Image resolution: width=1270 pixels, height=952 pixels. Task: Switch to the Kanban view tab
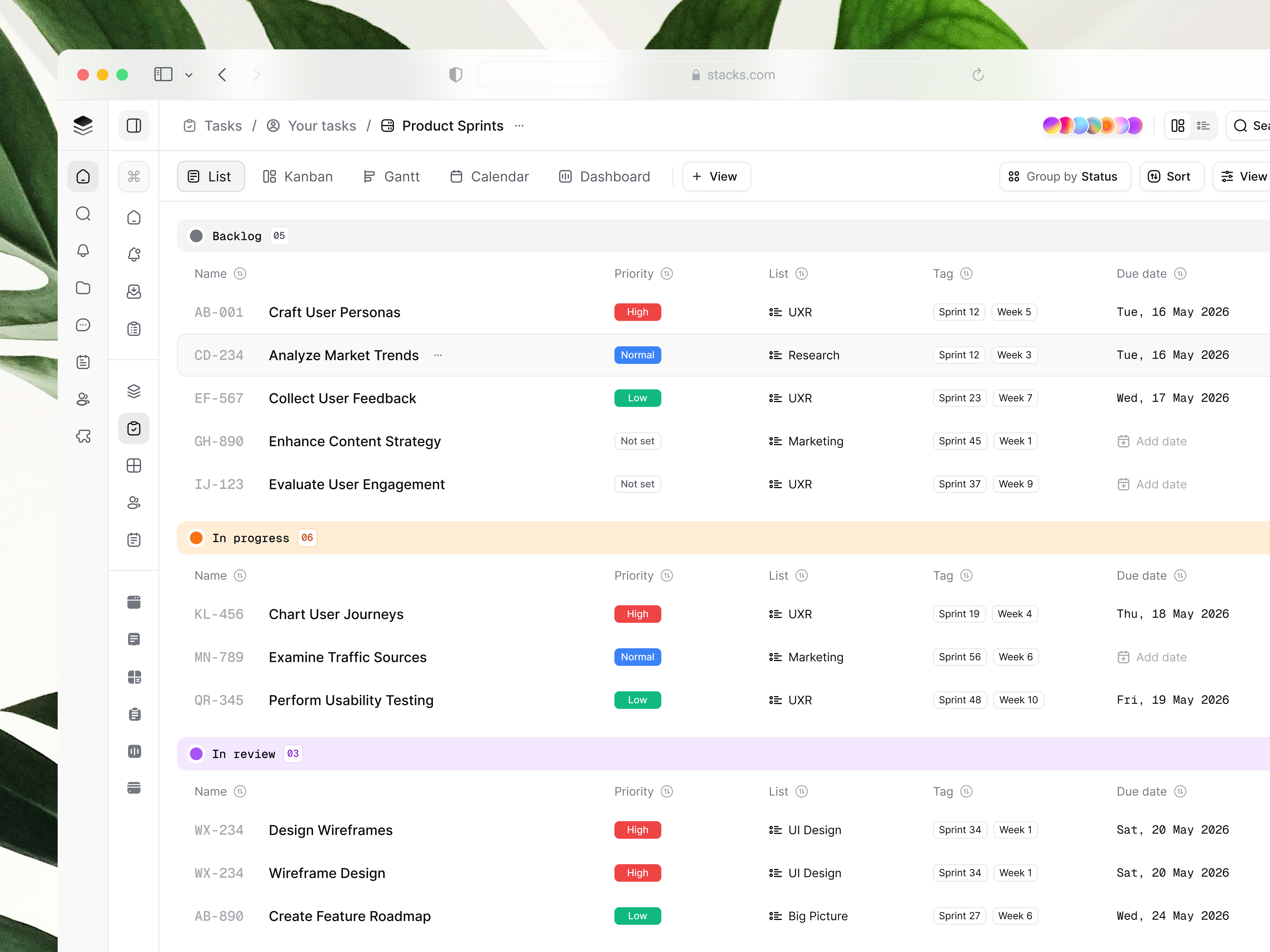point(297,176)
